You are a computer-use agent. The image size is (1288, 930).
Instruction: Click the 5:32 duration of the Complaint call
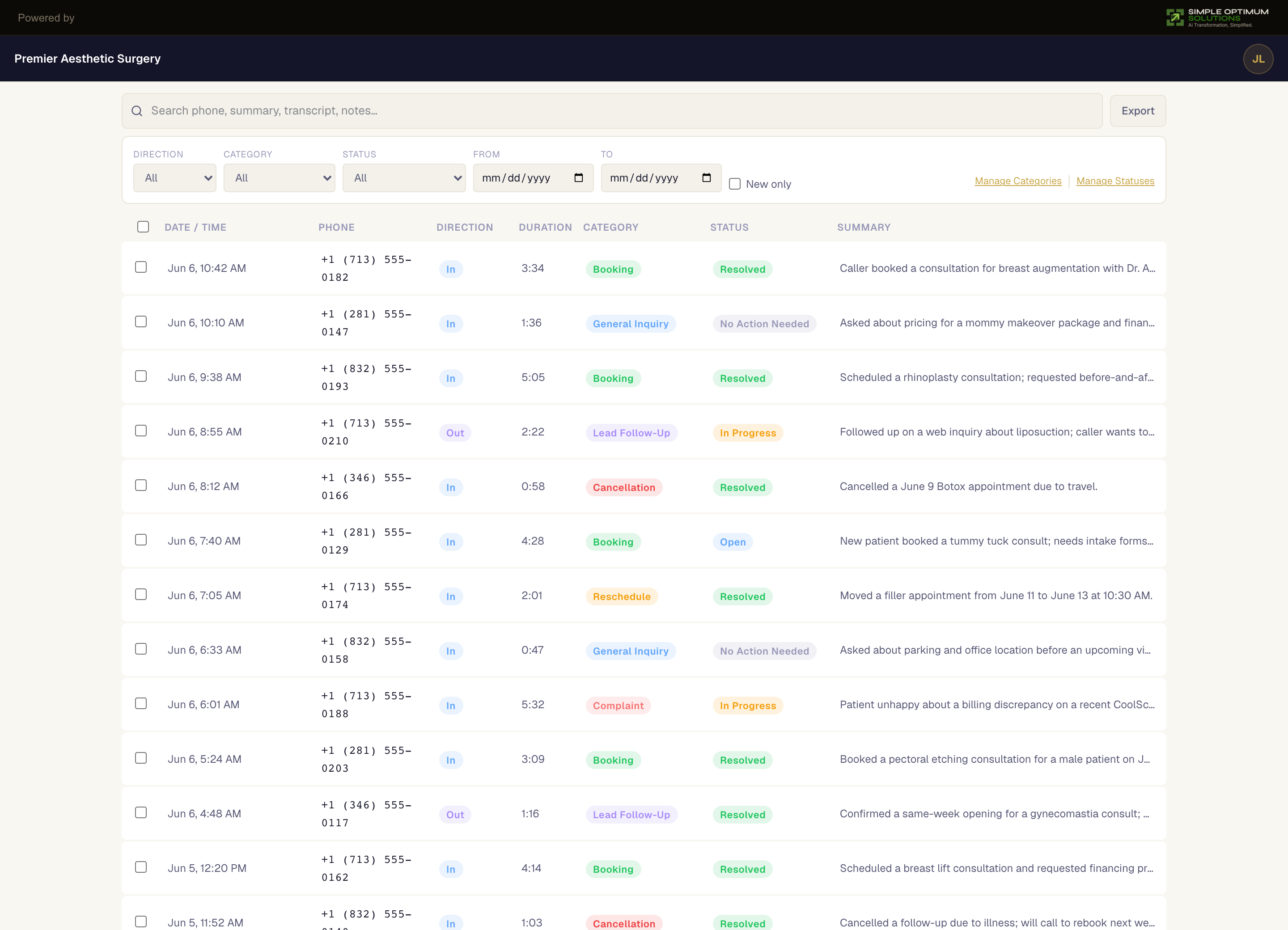tap(533, 705)
